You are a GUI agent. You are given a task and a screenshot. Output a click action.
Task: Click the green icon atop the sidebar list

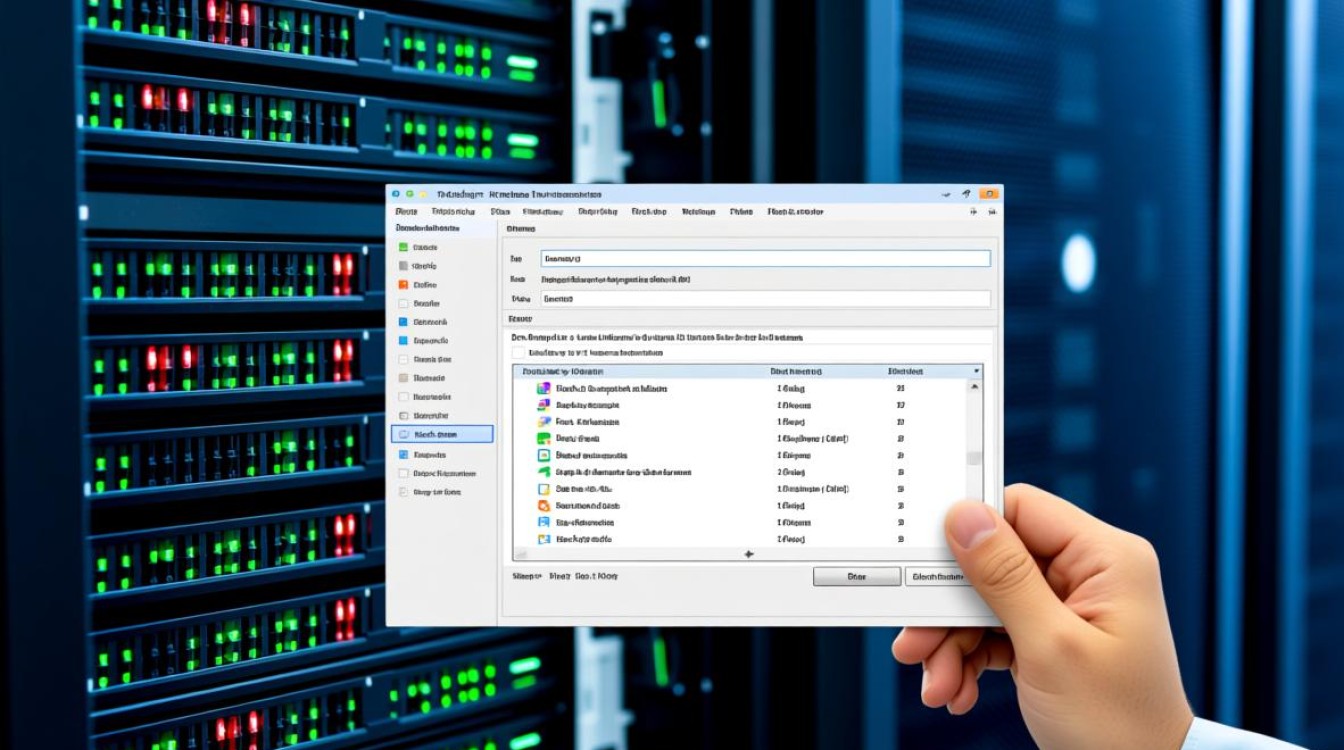[x=403, y=247]
